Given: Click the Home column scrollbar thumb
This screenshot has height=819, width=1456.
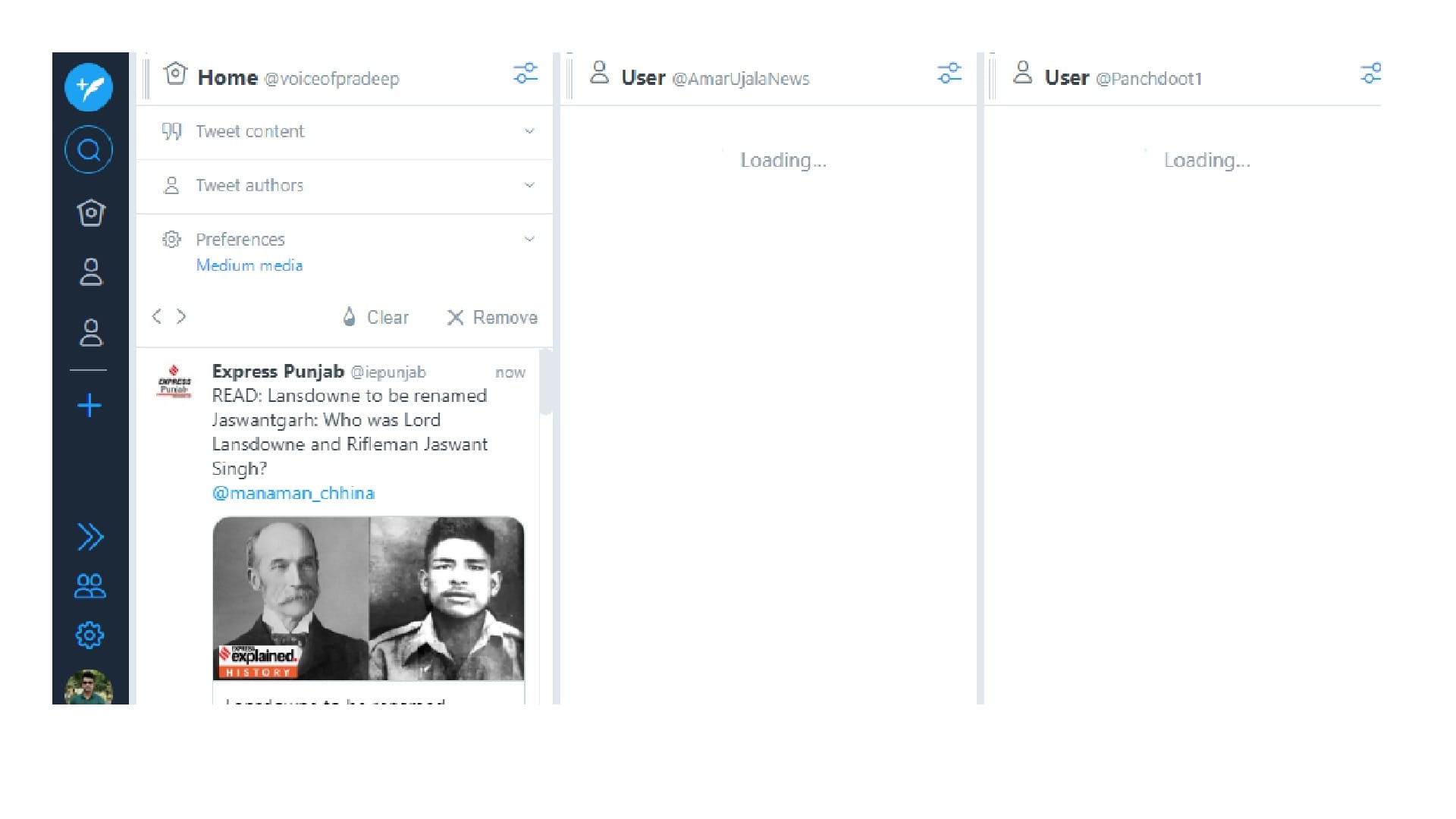Looking at the screenshot, I should pos(546,383).
